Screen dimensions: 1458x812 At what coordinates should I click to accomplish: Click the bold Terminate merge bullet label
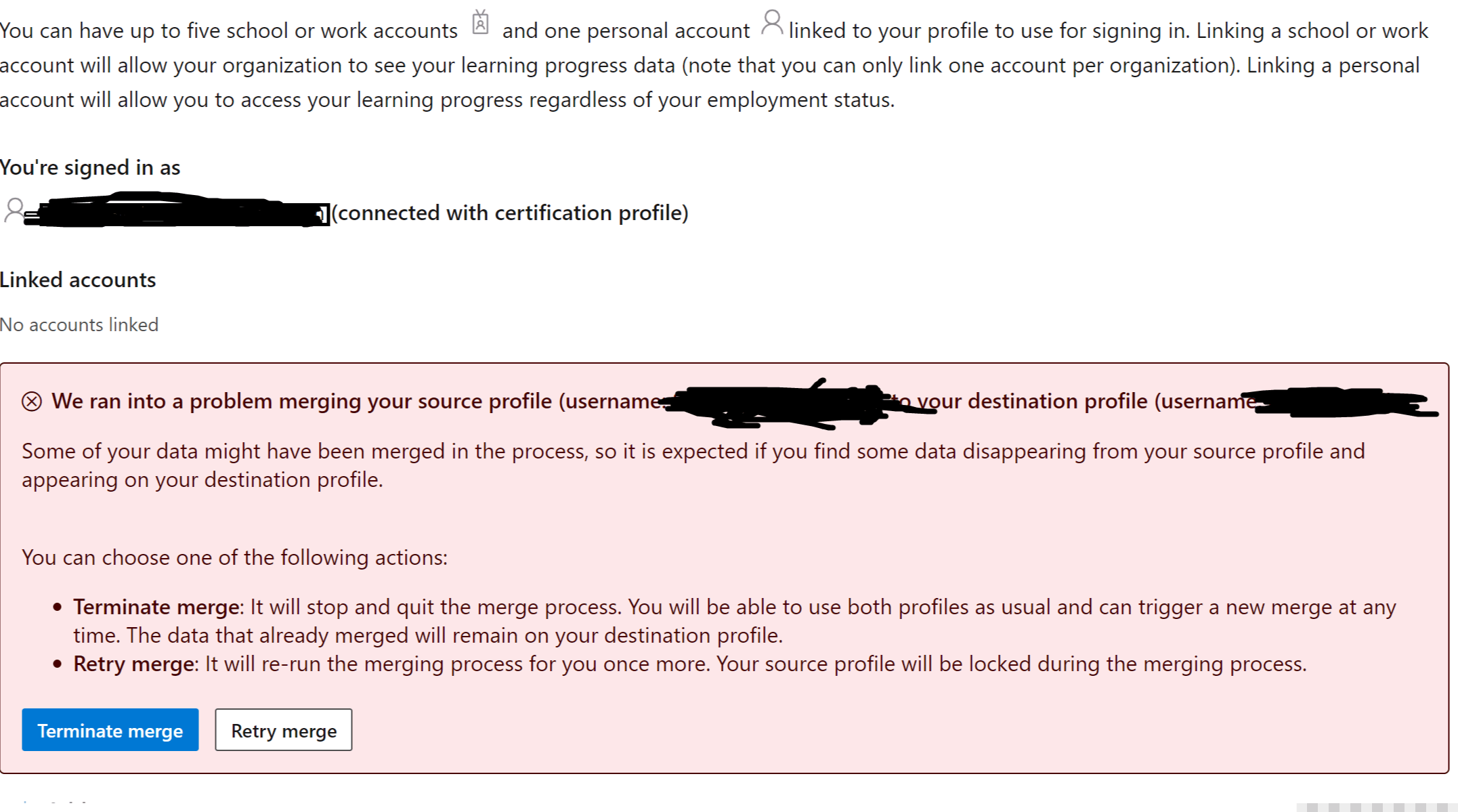(x=156, y=607)
